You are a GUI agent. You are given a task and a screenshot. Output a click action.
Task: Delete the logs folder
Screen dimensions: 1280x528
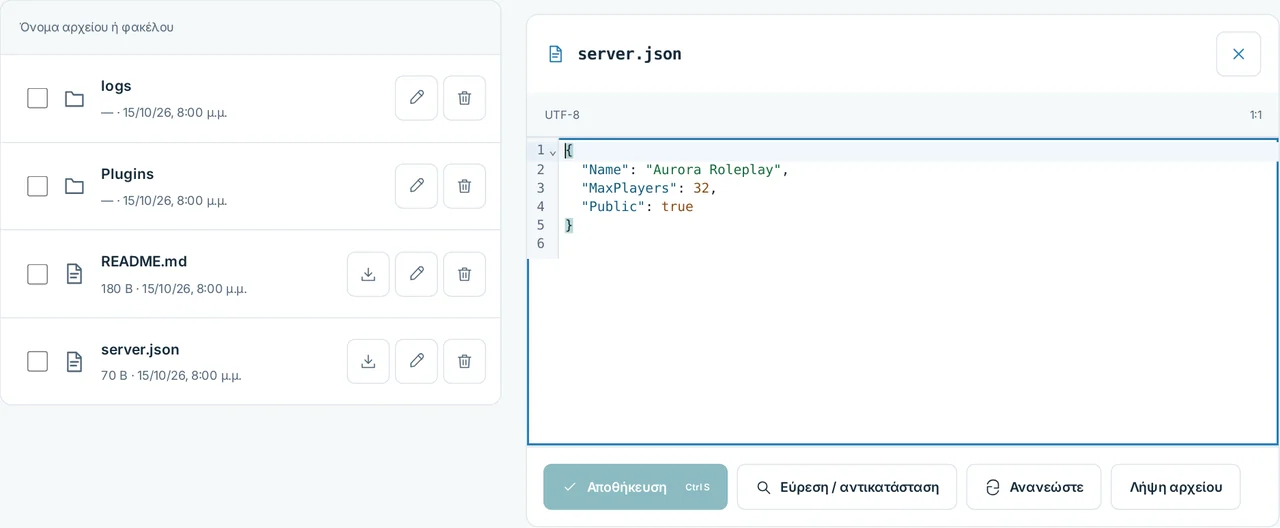(464, 98)
